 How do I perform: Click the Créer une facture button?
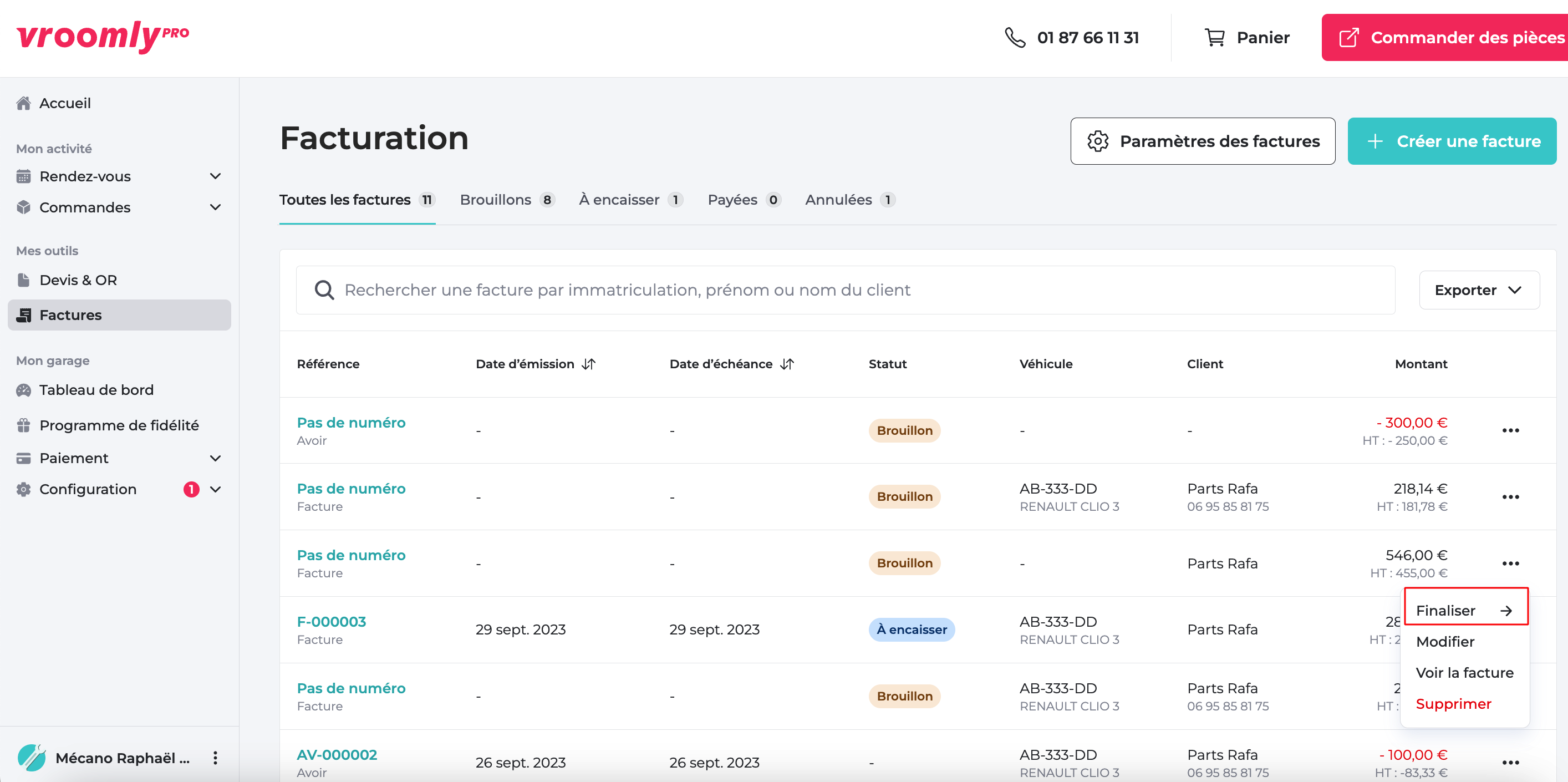pyautogui.click(x=1452, y=141)
